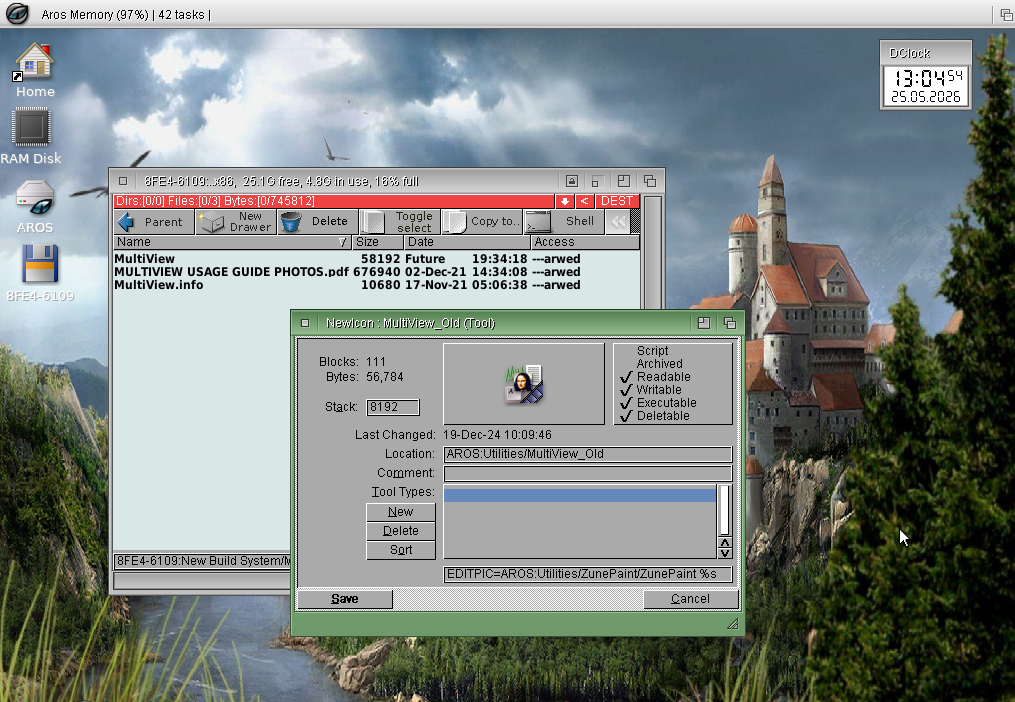Image resolution: width=1015 pixels, height=702 pixels.
Task: Toggle the Archived protection flag
Action: pyautogui.click(x=658, y=363)
